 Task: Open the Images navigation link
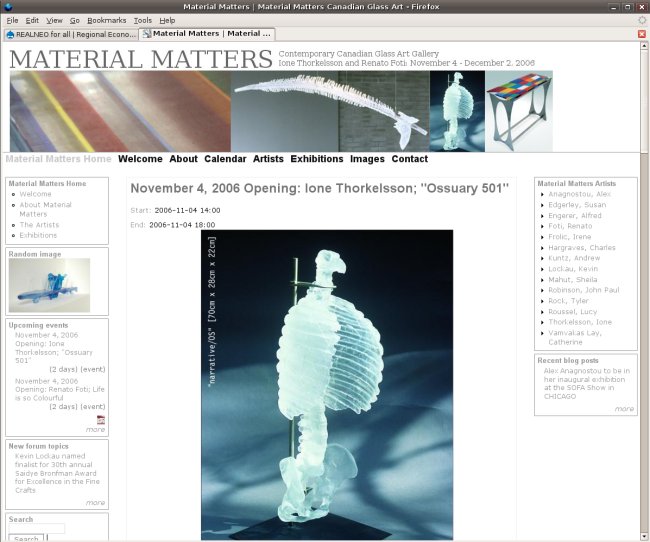pyautogui.click(x=367, y=159)
